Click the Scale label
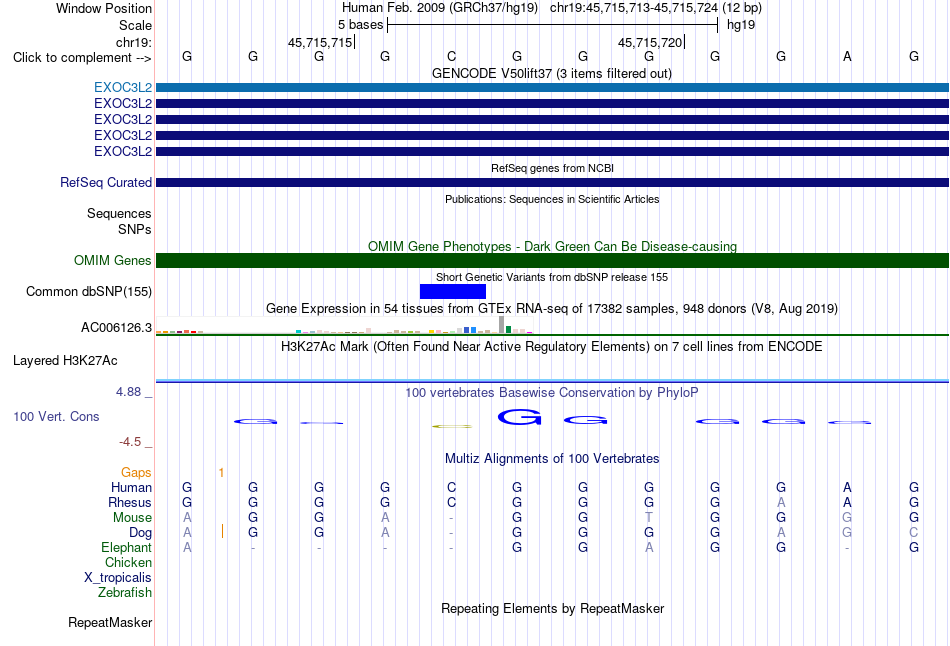The width and height of the screenshot is (950, 646). [x=135, y=25]
